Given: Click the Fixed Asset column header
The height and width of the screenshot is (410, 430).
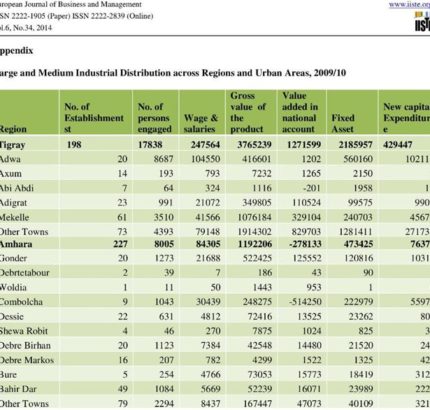Looking at the screenshot, I should point(343,123).
